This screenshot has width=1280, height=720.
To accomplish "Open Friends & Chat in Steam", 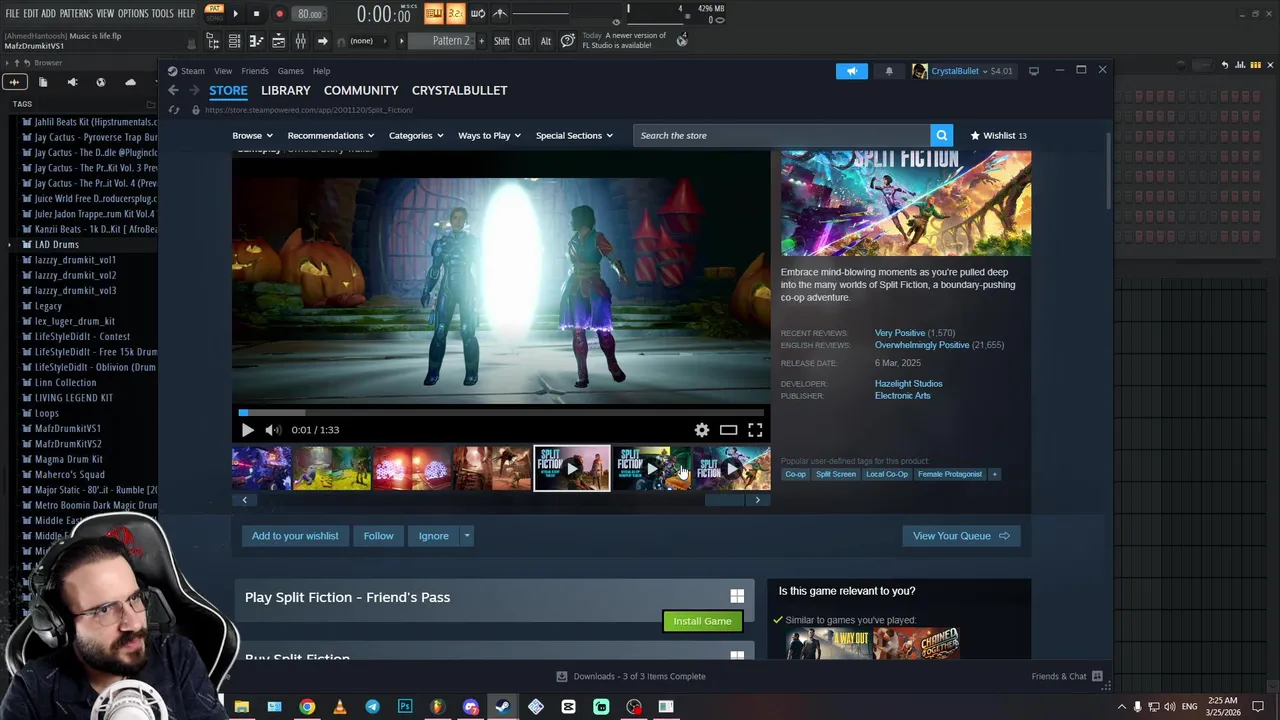I will click(1066, 676).
